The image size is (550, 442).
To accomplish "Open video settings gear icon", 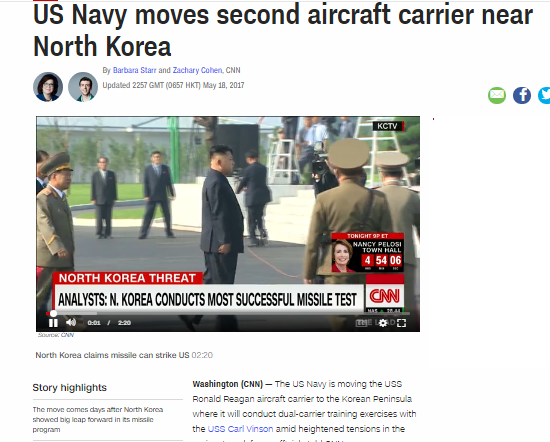I will (x=383, y=323).
